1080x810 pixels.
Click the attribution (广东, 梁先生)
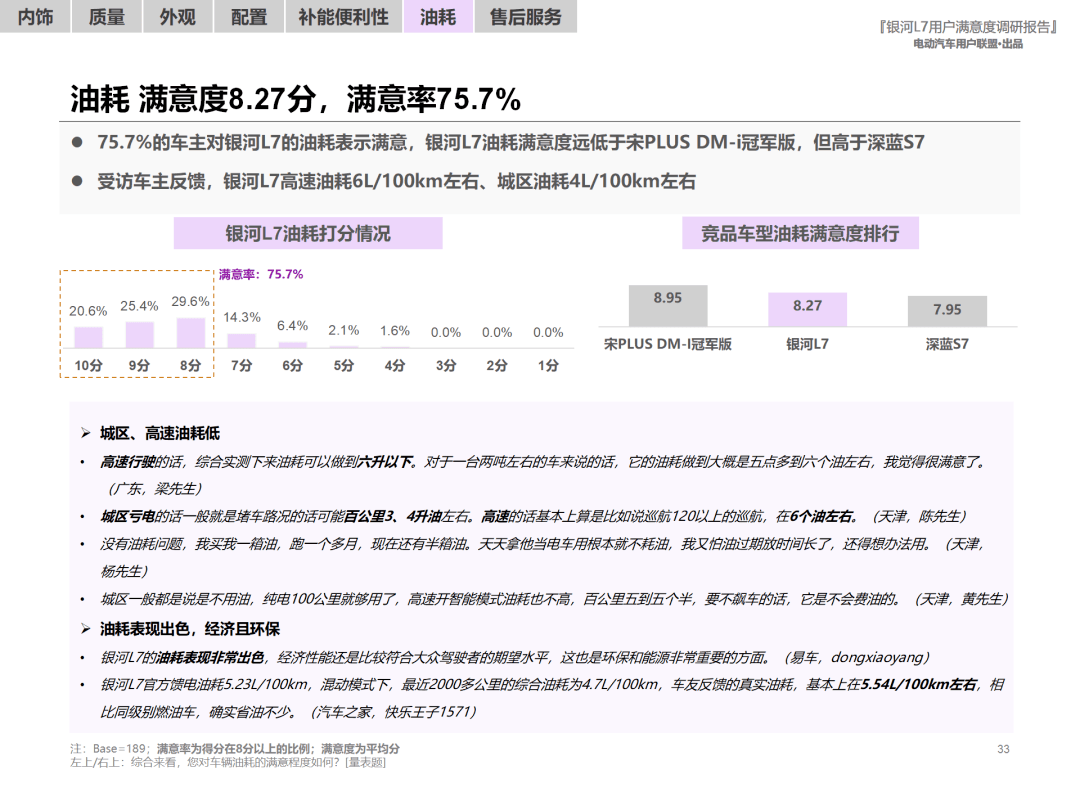pos(155,489)
